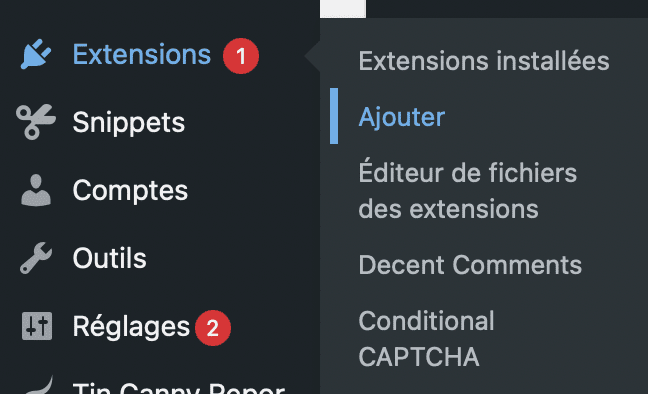Click the Extensions plug icon
Screen dimensions: 648x394
point(36,54)
